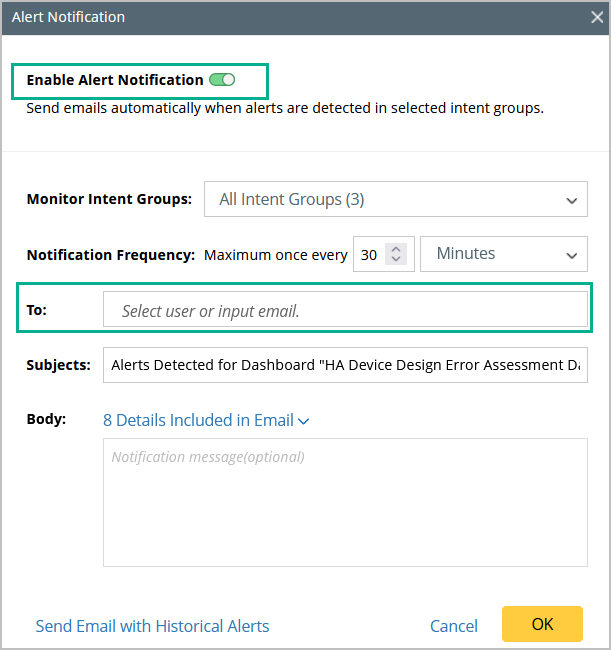Open the All Intent Groups (3) dropdown
Viewport: 611px width, 650px height.
click(x=395, y=199)
